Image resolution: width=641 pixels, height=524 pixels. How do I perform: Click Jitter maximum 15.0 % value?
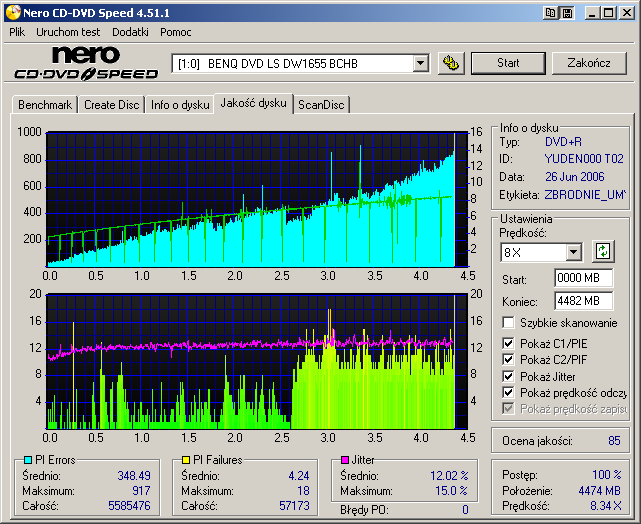(x=451, y=490)
